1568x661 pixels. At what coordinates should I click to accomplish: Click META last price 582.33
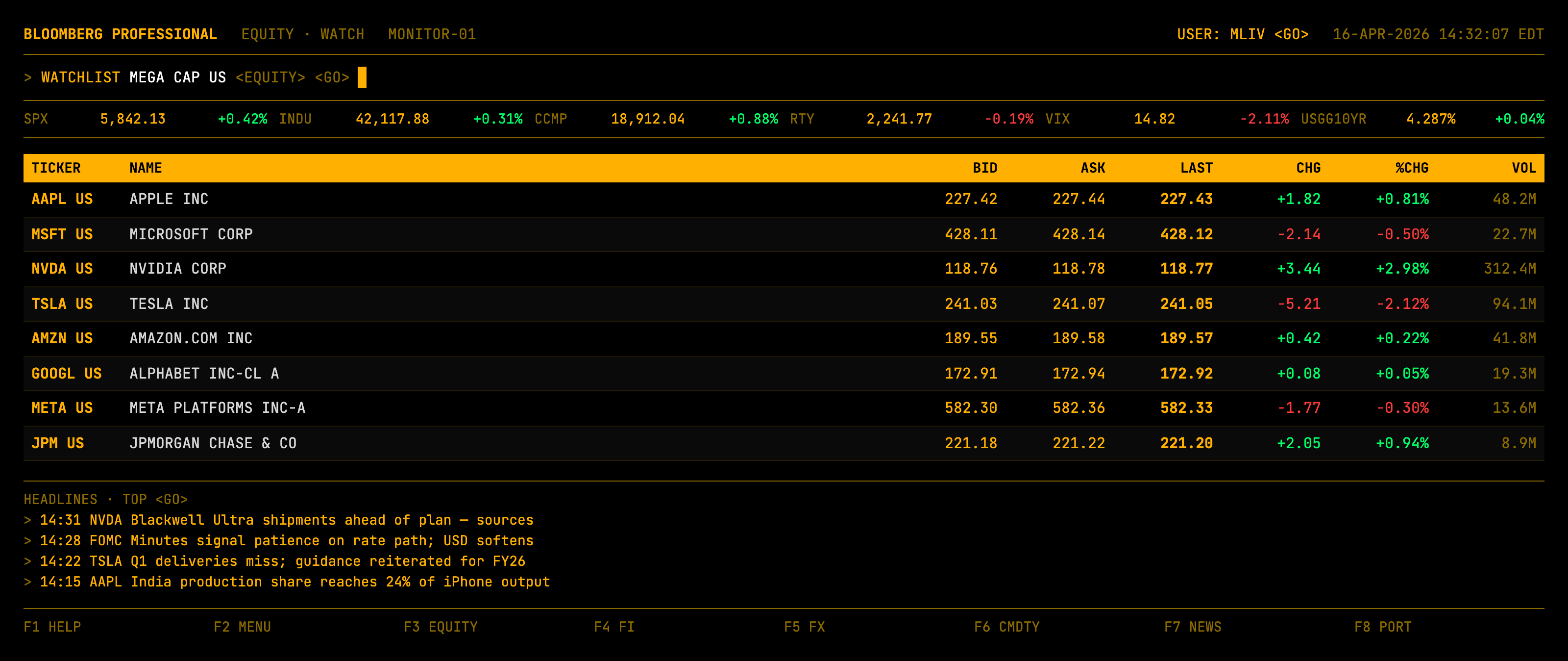[x=1186, y=407]
